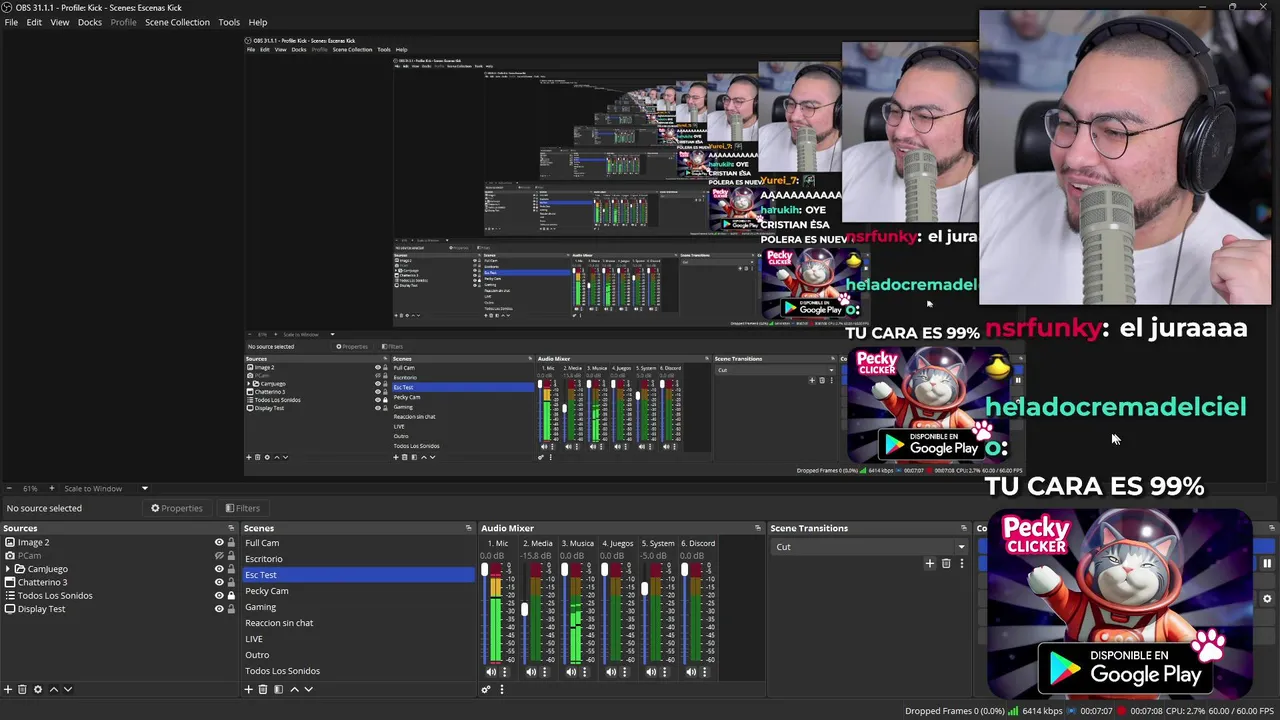Open options dots for 5. System channel
1280x720 pixels.
coord(664,672)
